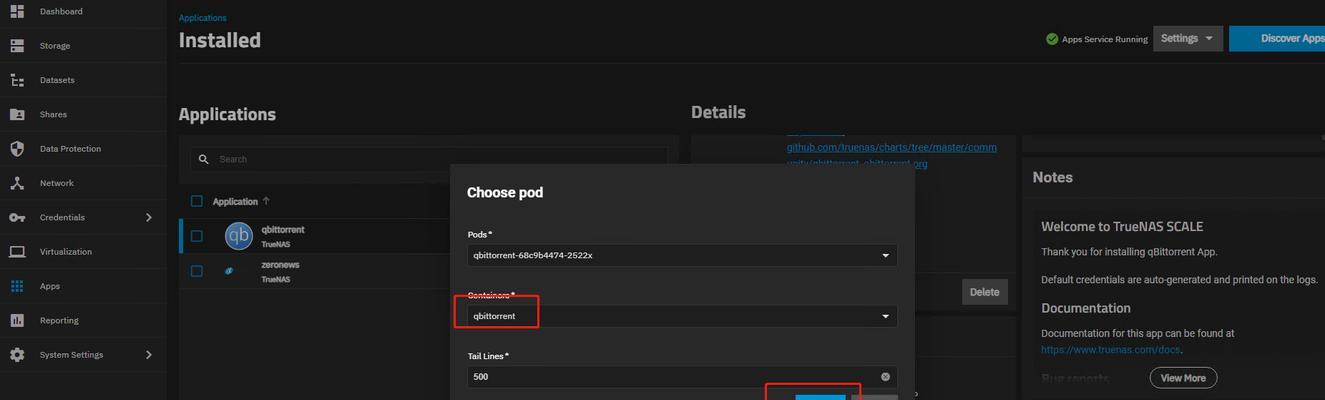Click the Application column header

pyautogui.click(x=235, y=201)
